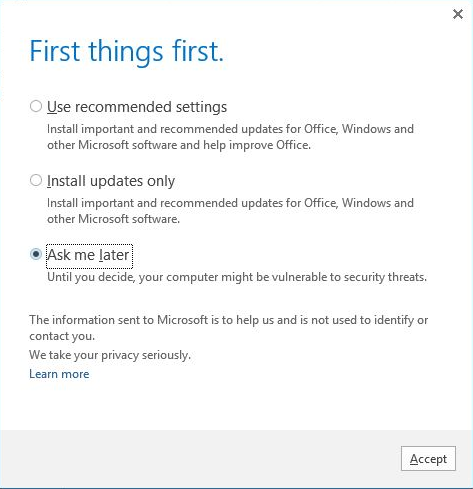Viewport: 473px width, 489px height.
Task: Click the Accept button
Action: click(428, 459)
